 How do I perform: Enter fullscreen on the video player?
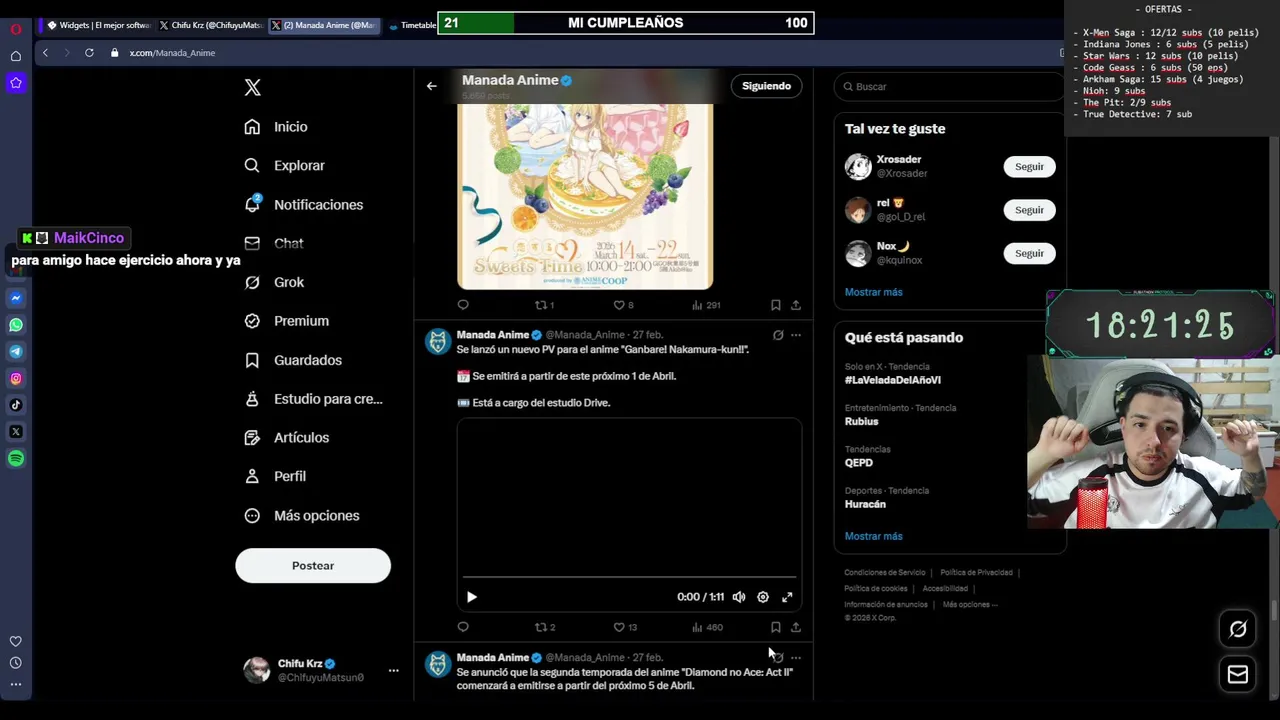787,597
